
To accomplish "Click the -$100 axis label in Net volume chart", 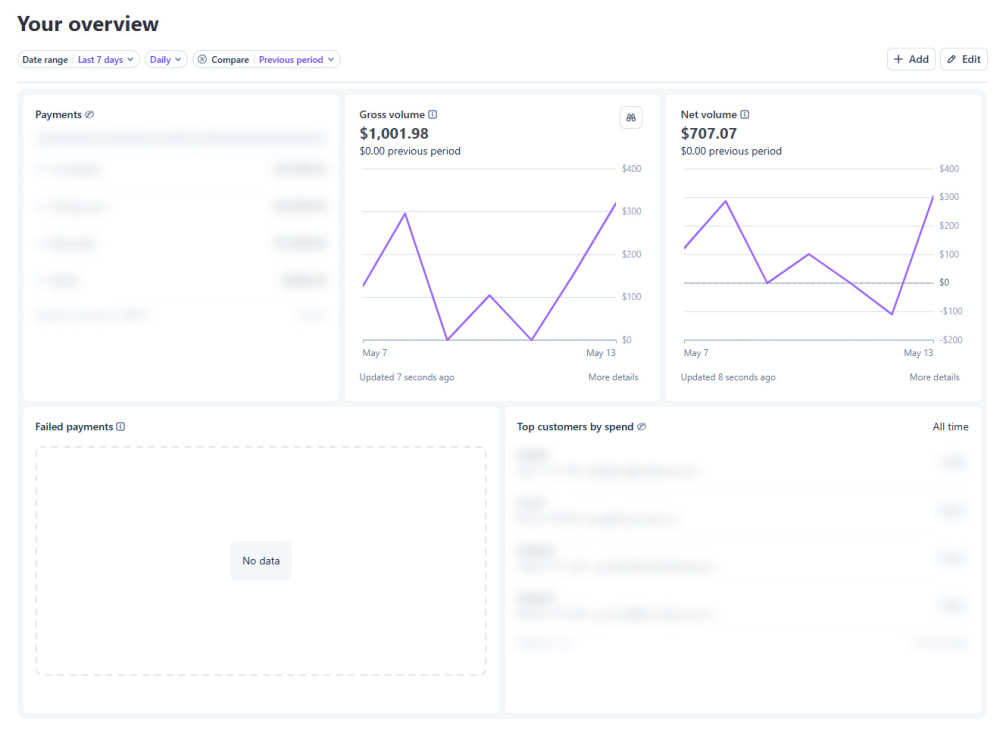I will tap(951, 311).
